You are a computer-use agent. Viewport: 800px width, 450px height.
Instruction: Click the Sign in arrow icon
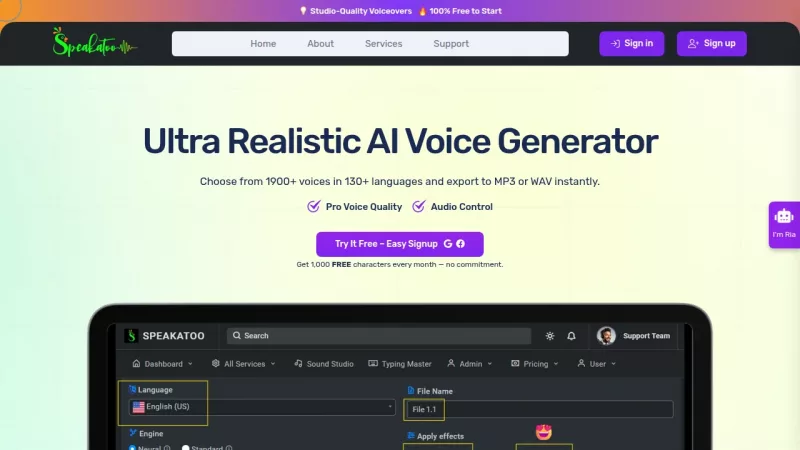coord(615,44)
